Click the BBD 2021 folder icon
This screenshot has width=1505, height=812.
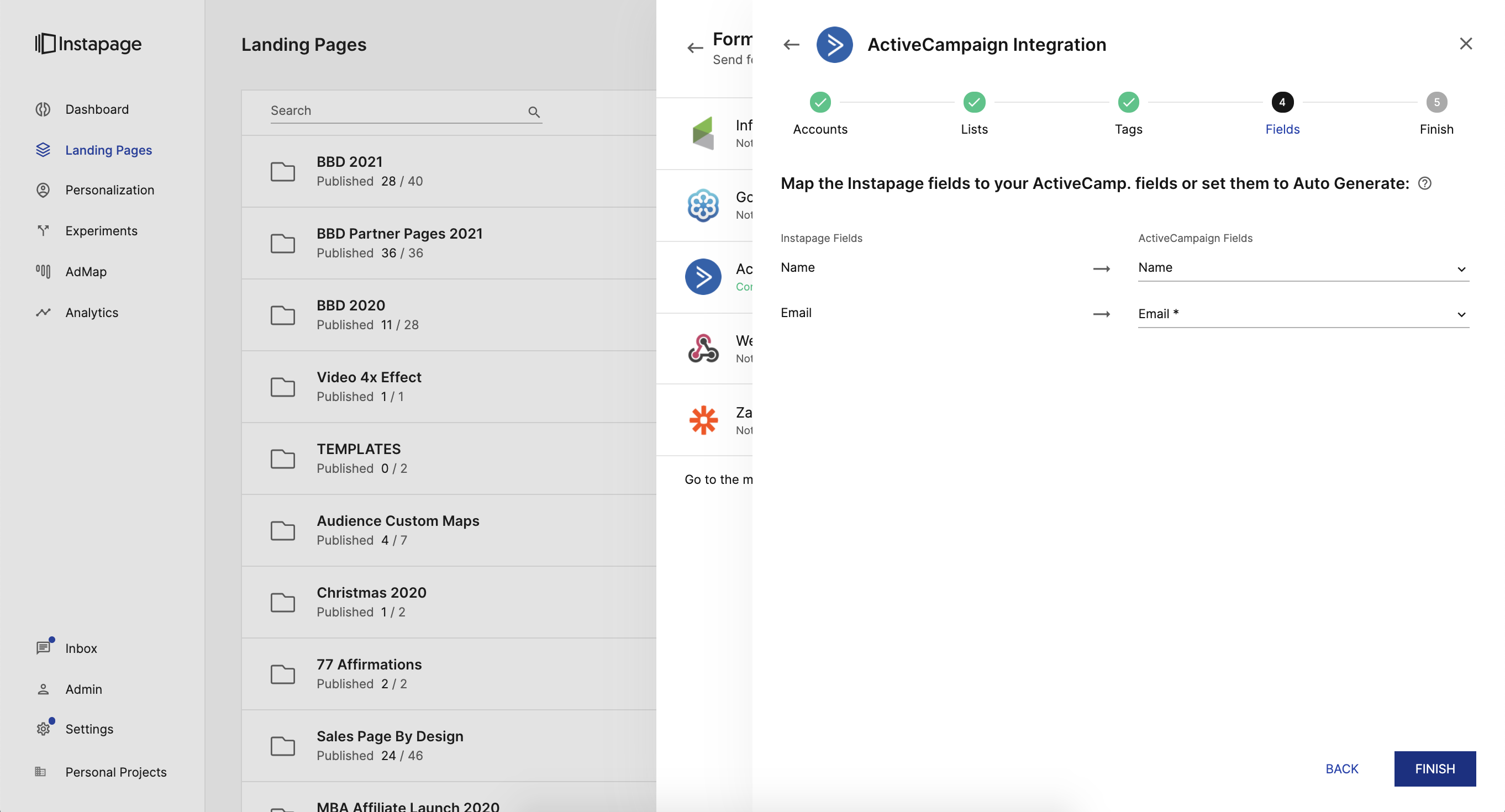coord(283,172)
